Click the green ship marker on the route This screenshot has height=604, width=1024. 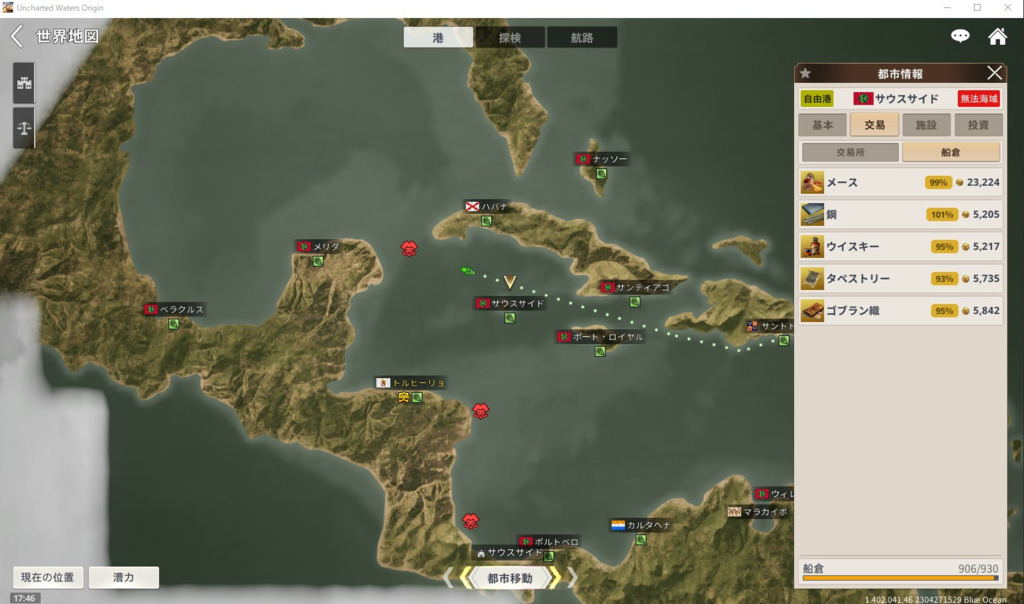tap(468, 270)
